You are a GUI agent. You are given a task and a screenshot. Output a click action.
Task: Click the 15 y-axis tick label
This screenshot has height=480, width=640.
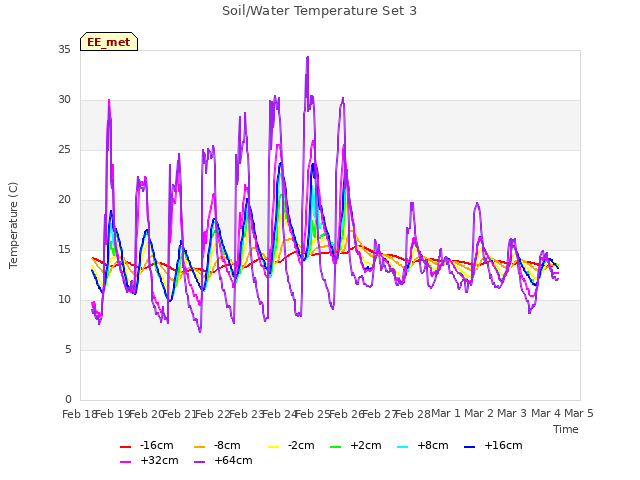click(64, 249)
